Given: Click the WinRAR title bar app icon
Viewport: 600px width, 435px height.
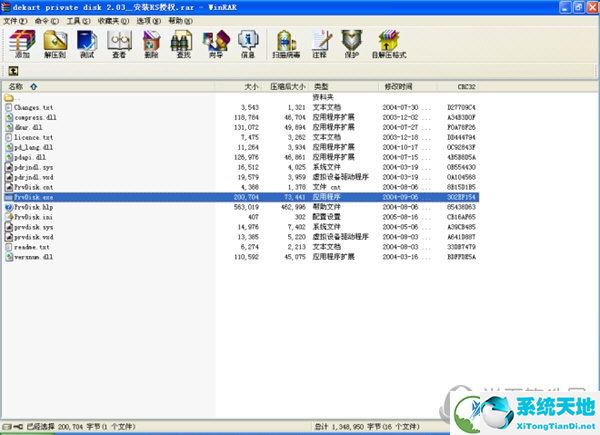Looking at the screenshot, I should pos(6,7).
